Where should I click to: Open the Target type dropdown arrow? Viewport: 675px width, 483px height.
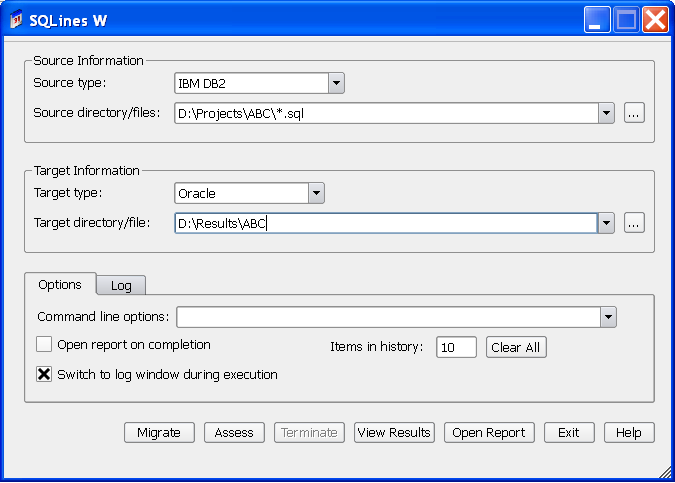coord(316,193)
